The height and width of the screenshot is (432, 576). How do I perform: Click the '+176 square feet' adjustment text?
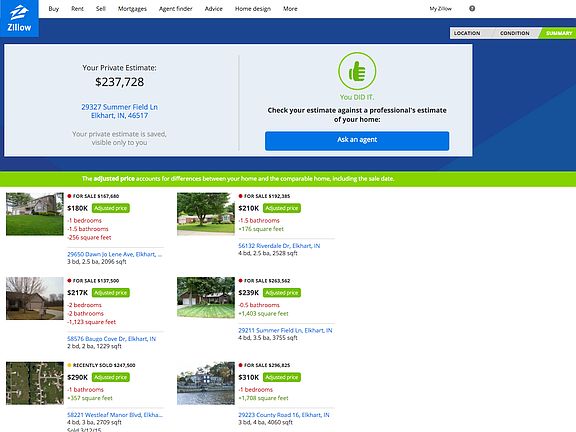coord(261,229)
